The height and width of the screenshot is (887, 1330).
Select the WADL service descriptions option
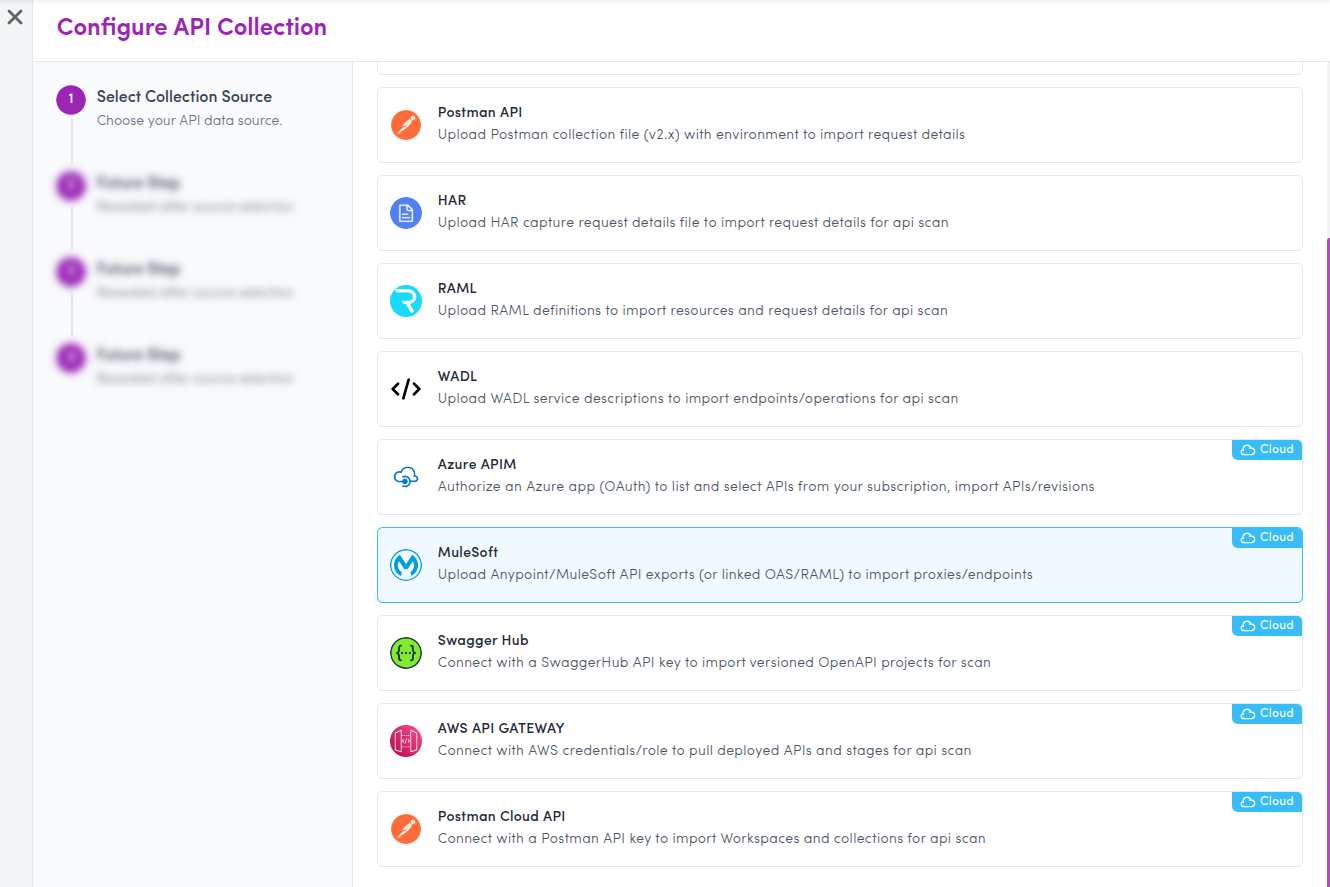click(x=697, y=399)
